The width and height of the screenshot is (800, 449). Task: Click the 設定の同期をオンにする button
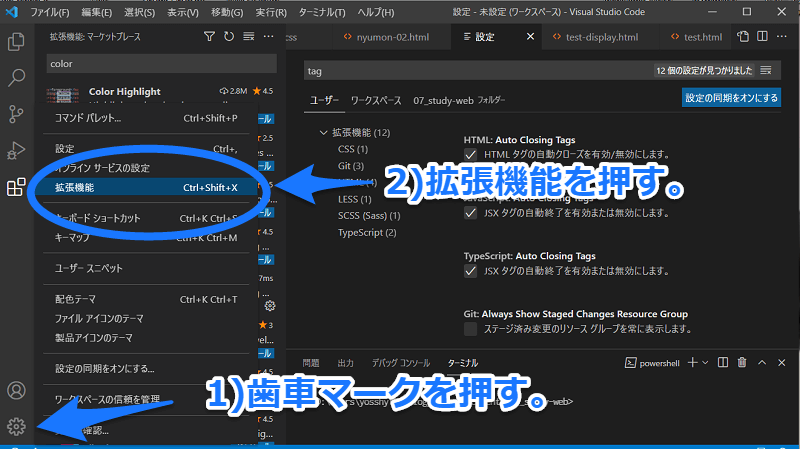(x=731, y=98)
